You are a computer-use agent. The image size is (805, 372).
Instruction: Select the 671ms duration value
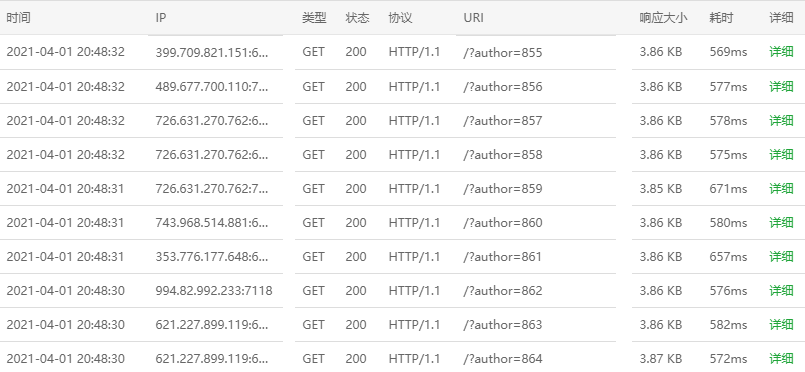728,188
